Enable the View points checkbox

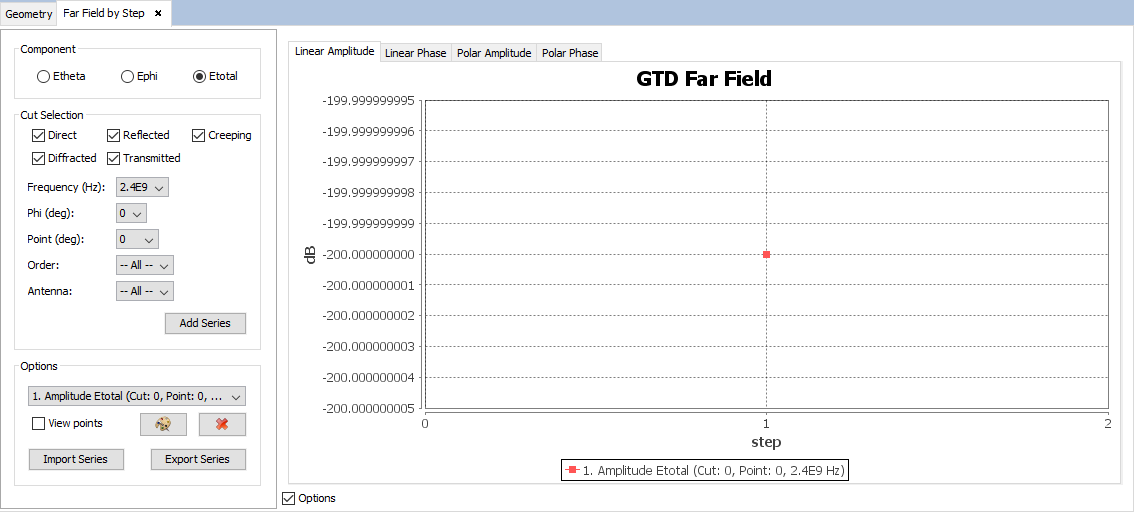pyautogui.click(x=39, y=424)
